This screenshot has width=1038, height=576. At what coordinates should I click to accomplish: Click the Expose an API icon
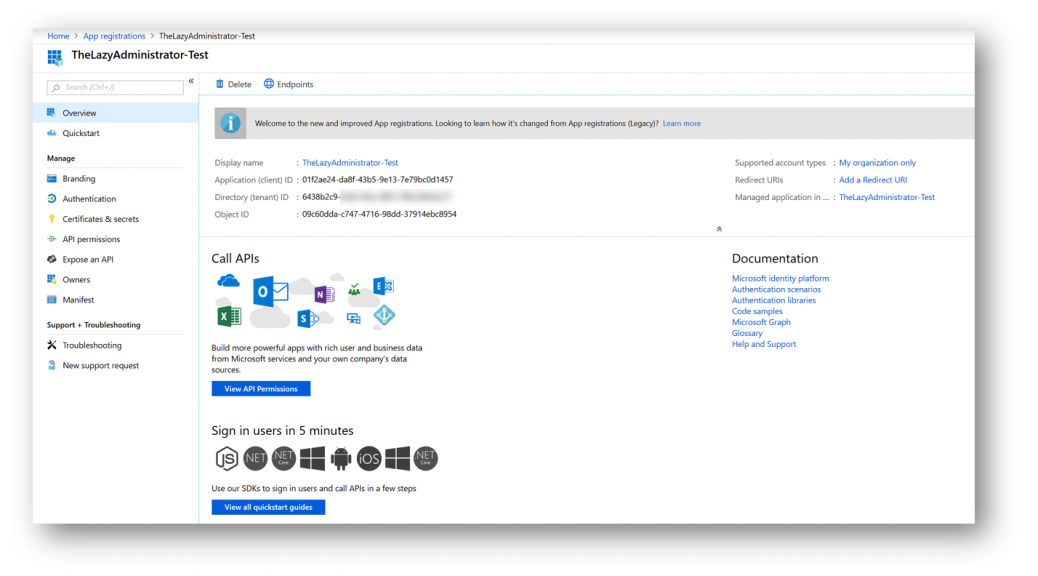(51, 260)
